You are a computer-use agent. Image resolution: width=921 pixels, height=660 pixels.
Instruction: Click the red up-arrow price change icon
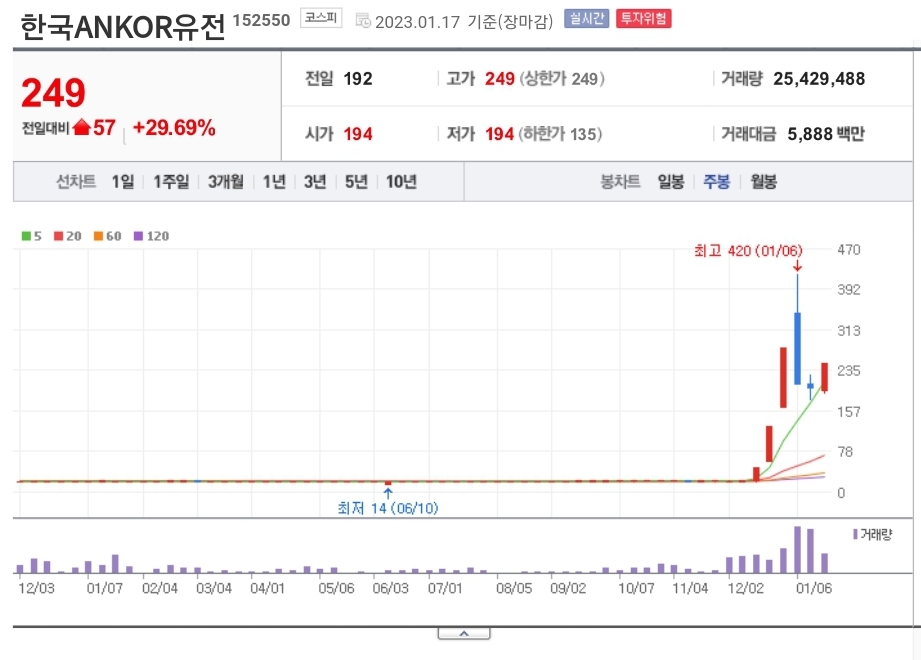(82, 127)
